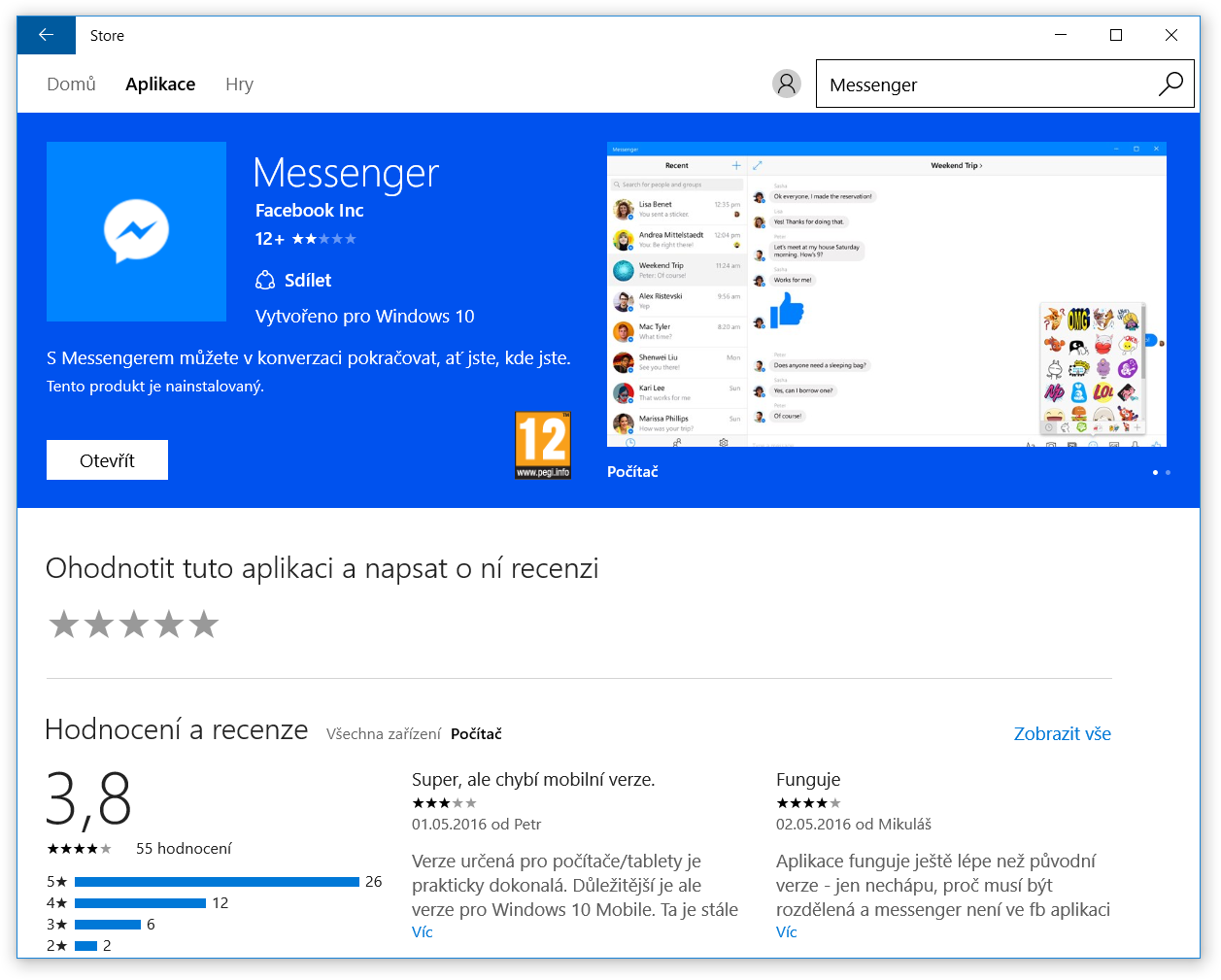The height and width of the screenshot is (980, 1221).
Task: Click the 55 hodnocení count
Action: [x=184, y=848]
